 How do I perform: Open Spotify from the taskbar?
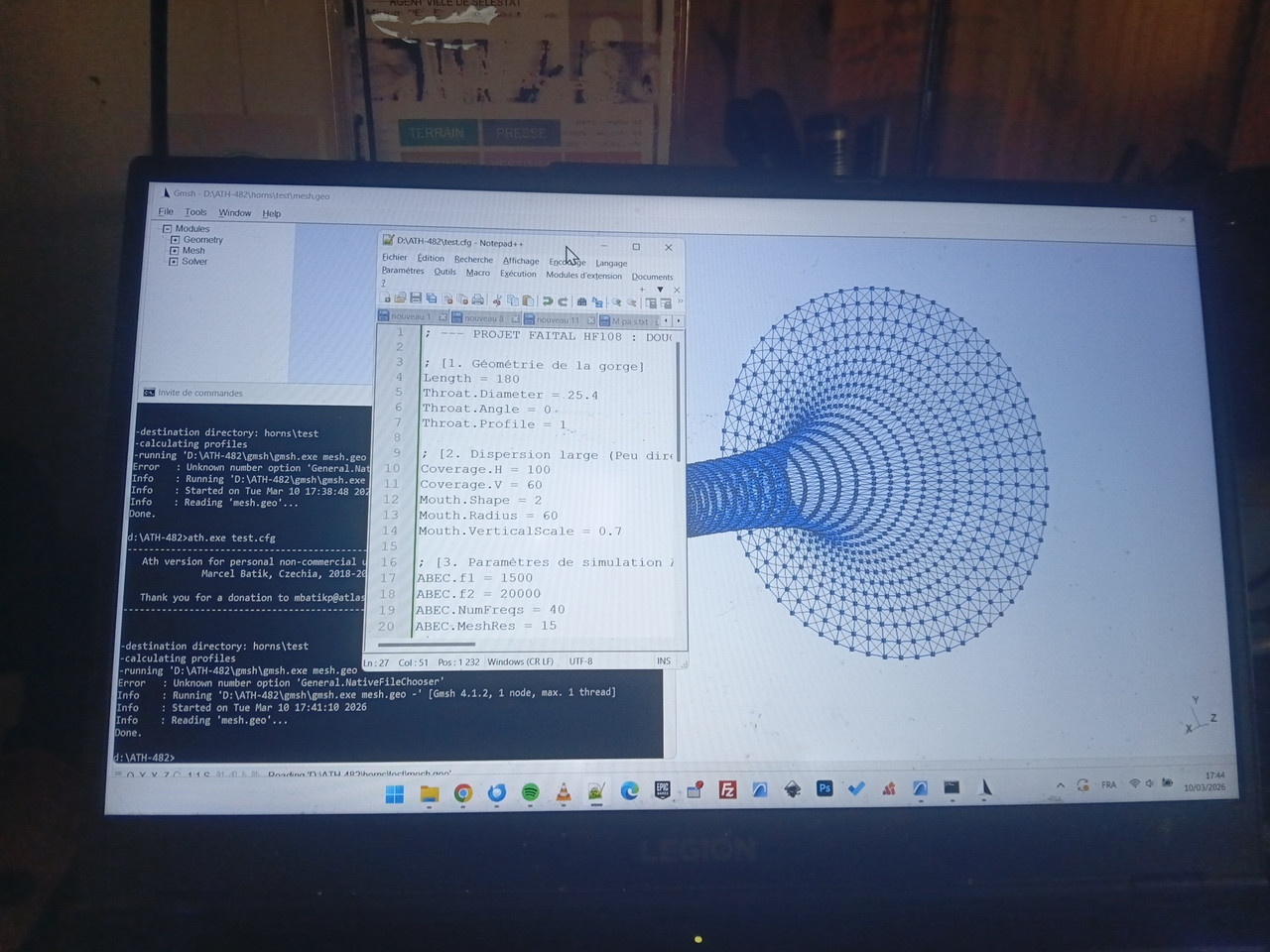click(x=530, y=792)
